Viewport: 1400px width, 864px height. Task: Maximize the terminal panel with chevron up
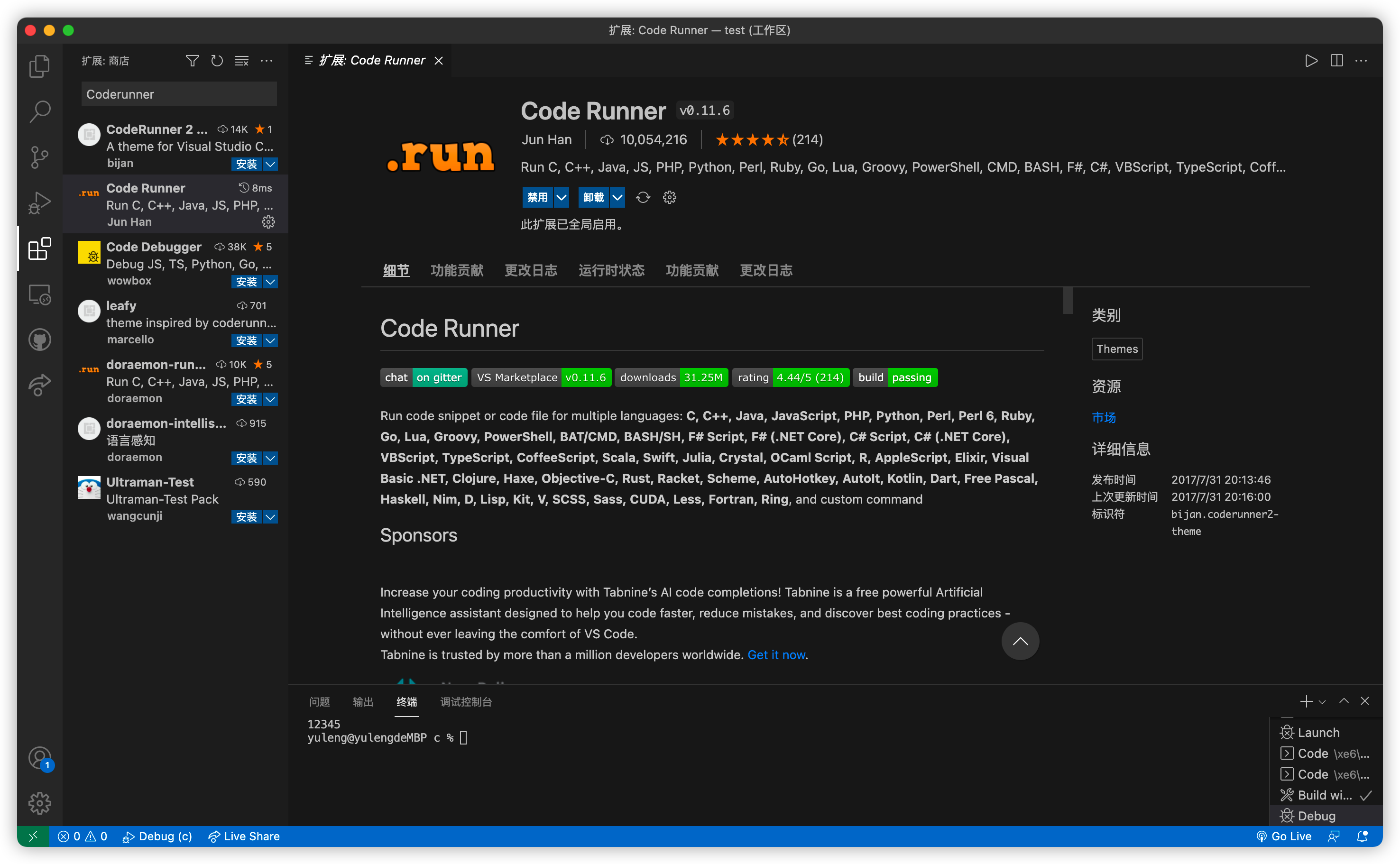click(1344, 701)
